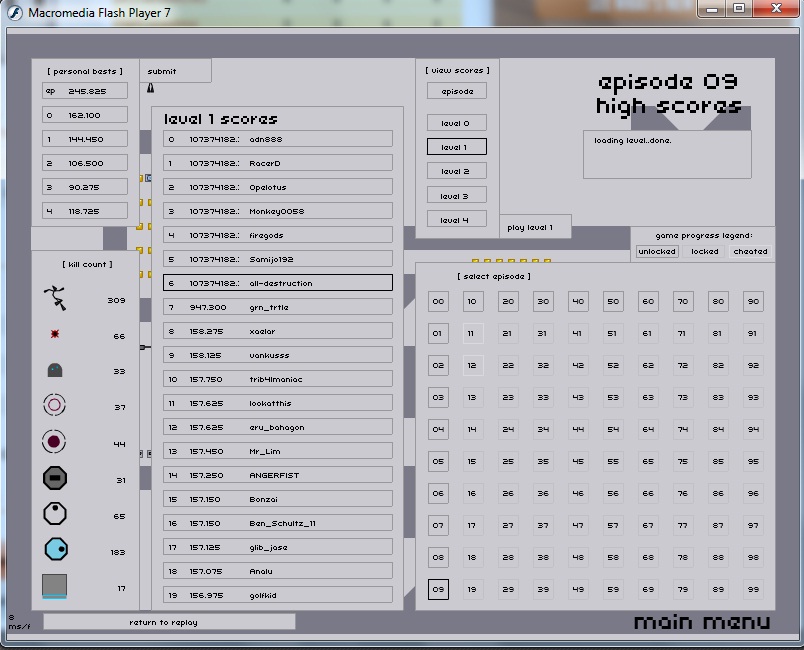Click the ninja stick figure kill icon

55,299
